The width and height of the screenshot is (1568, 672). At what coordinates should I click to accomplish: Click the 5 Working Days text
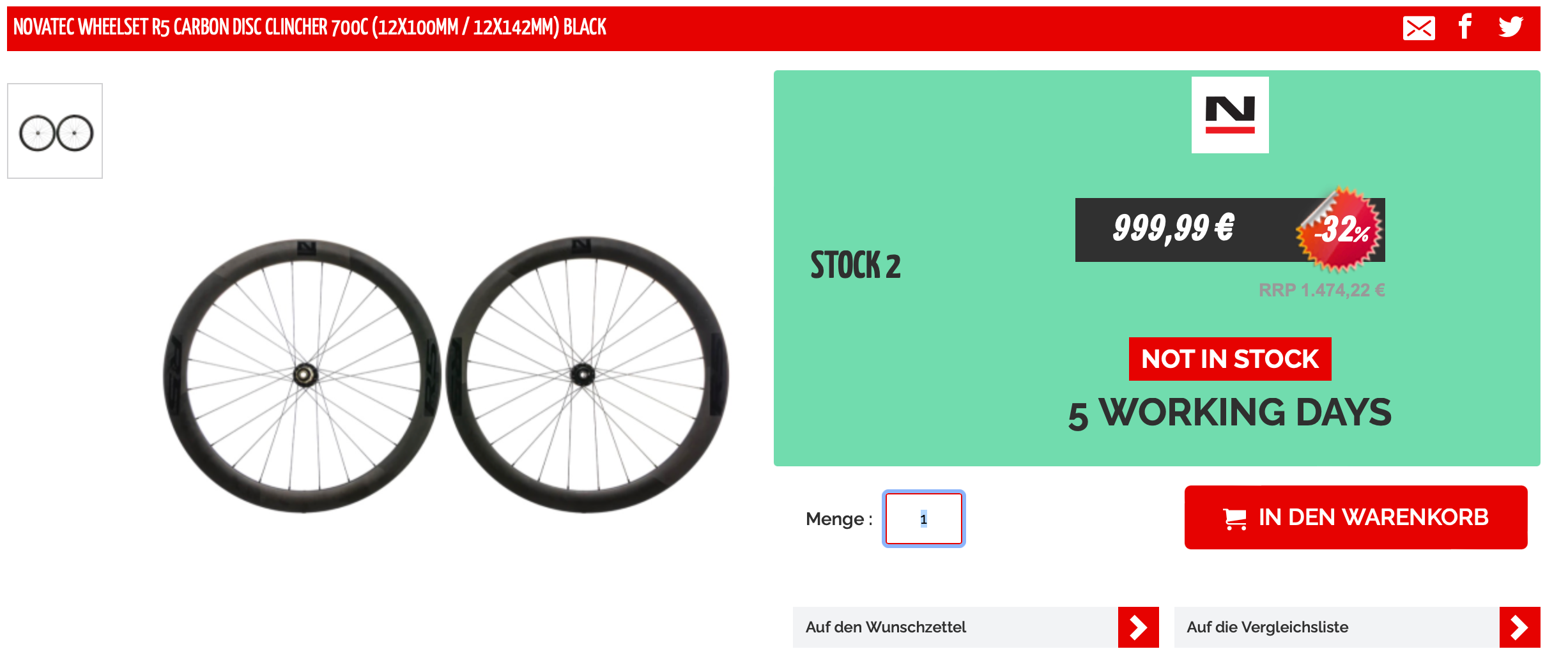pyautogui.click(x=1229, y=413)
